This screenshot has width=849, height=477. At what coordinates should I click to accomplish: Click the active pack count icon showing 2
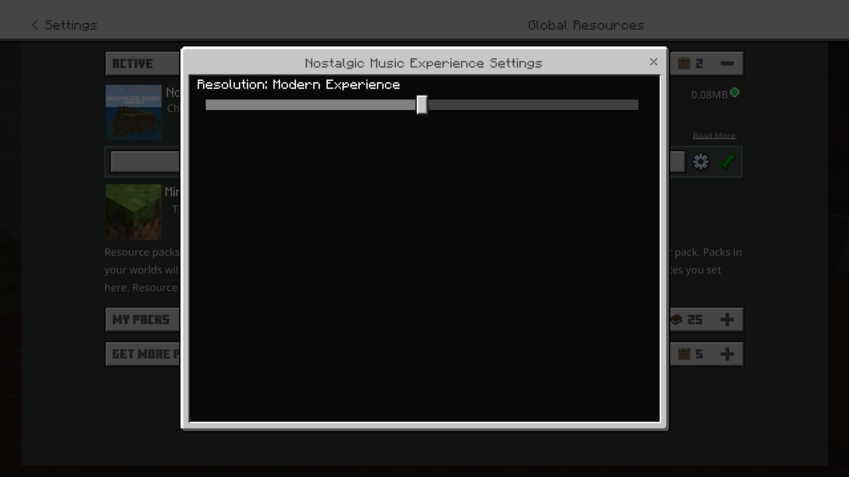[684, 63]
